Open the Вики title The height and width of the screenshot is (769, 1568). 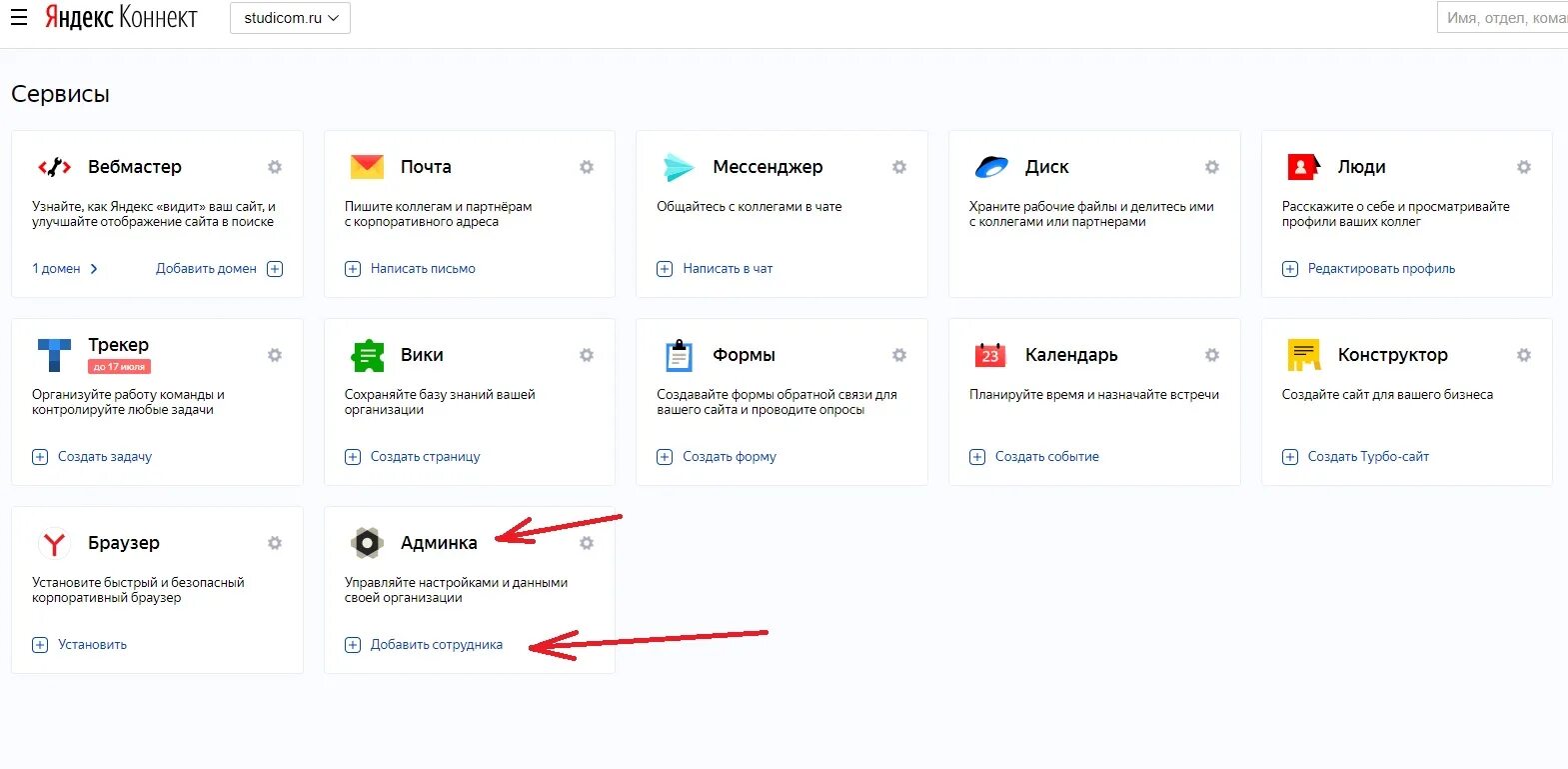pyautogui.click(x=422, y=355)
